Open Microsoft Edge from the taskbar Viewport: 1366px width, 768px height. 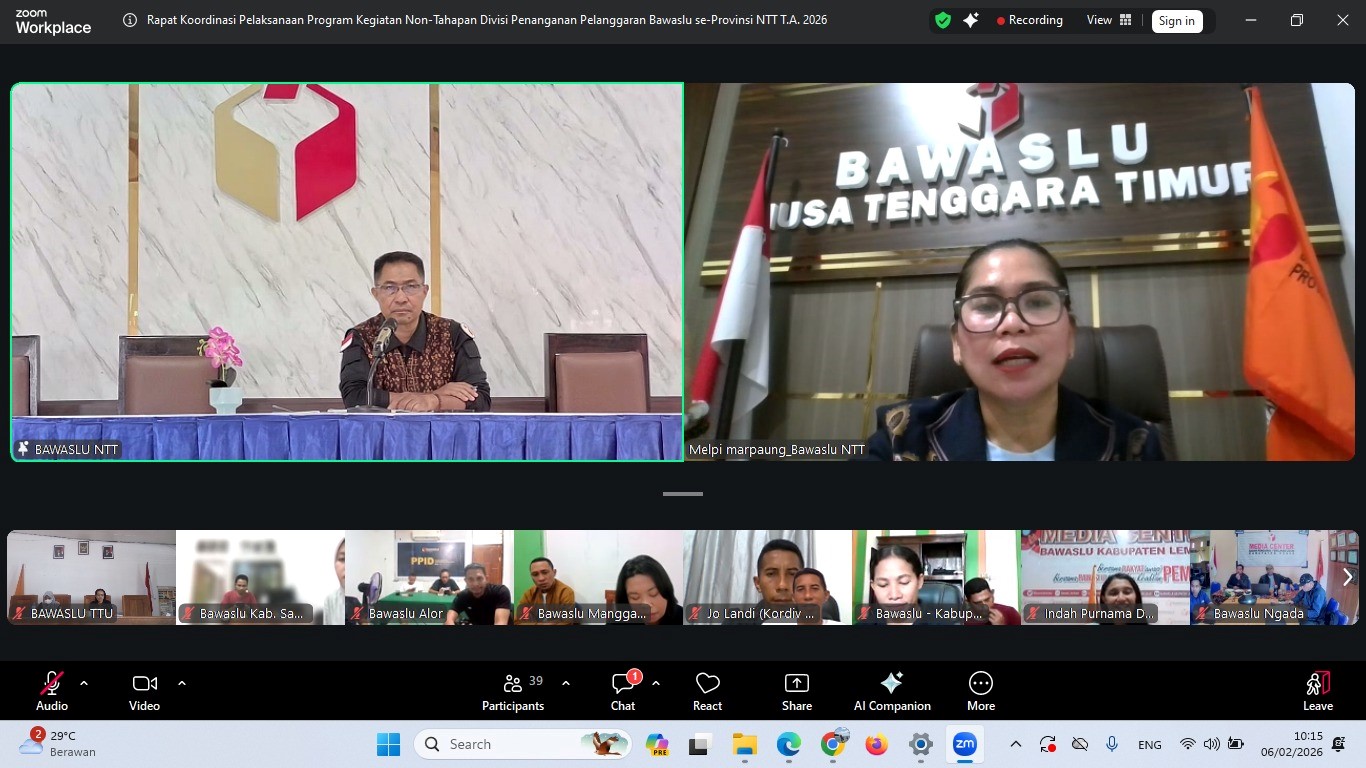coord(789,744)
